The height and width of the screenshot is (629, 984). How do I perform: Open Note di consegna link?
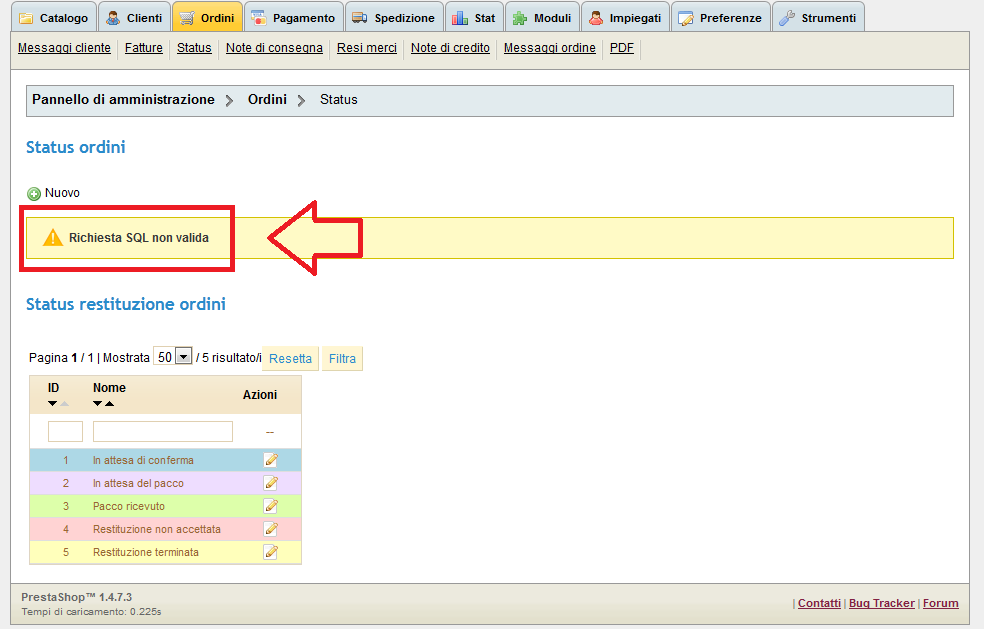(x=274, y=48)
